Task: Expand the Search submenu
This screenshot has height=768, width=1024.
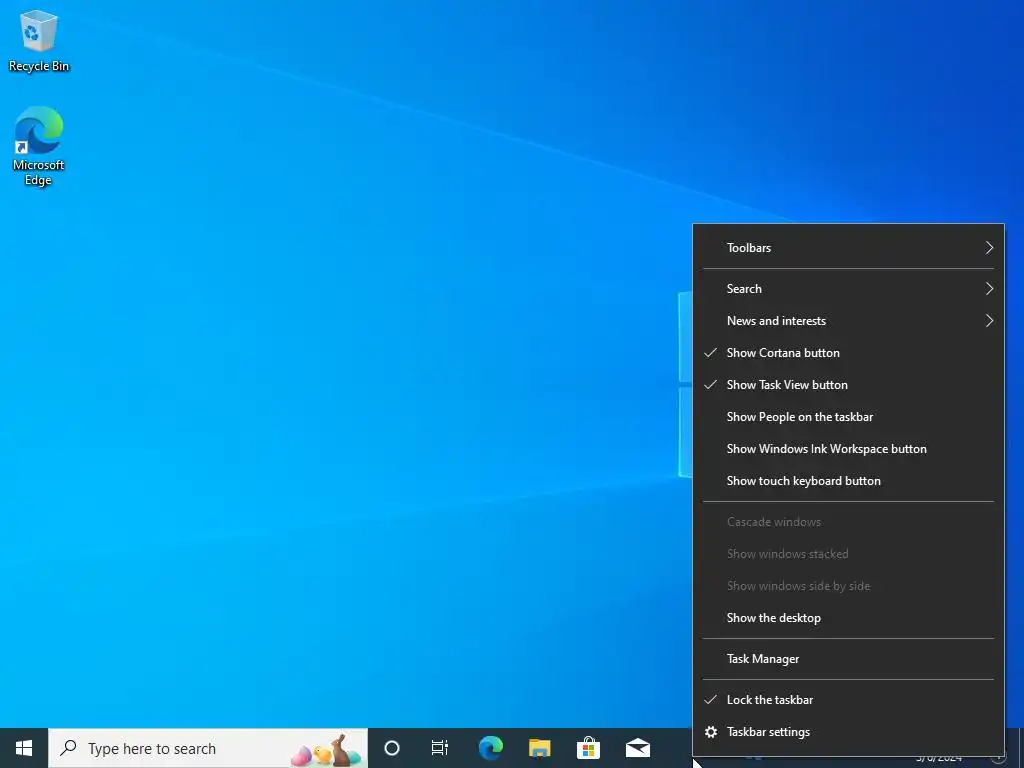Action: 848,289
